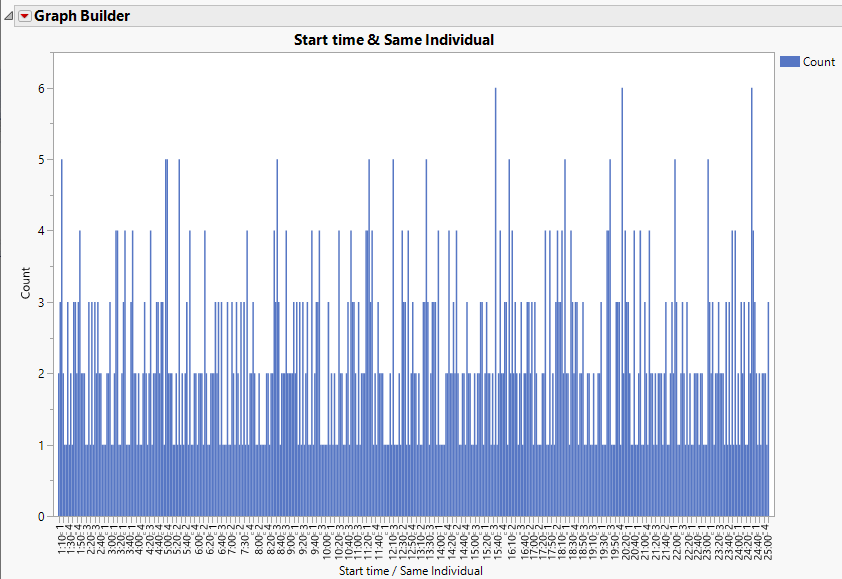
Task: Collapse the Graph Builder report outline
Action: pos(8,16)
